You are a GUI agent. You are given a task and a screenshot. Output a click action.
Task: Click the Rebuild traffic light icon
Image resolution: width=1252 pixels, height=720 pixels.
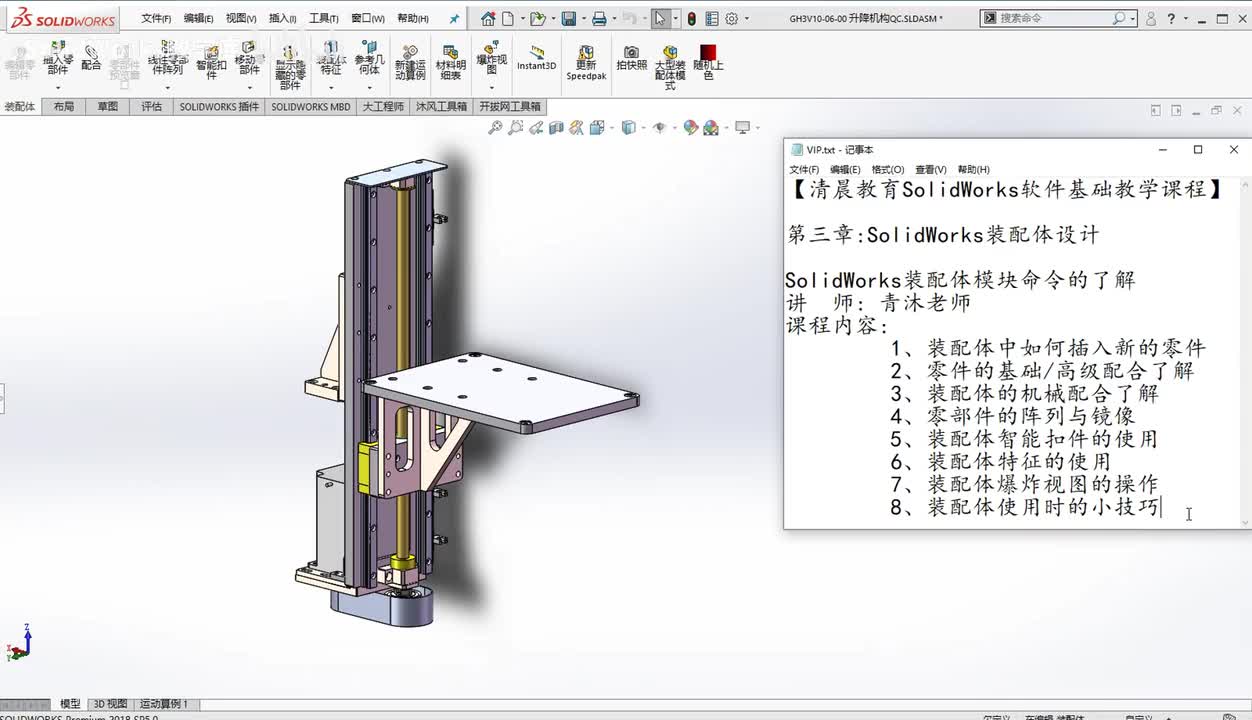pos(691,18)
